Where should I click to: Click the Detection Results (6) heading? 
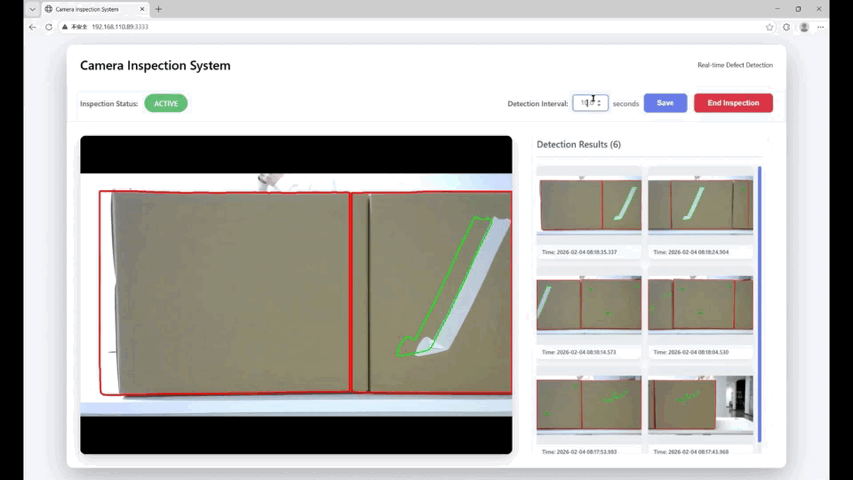[579, 144]
